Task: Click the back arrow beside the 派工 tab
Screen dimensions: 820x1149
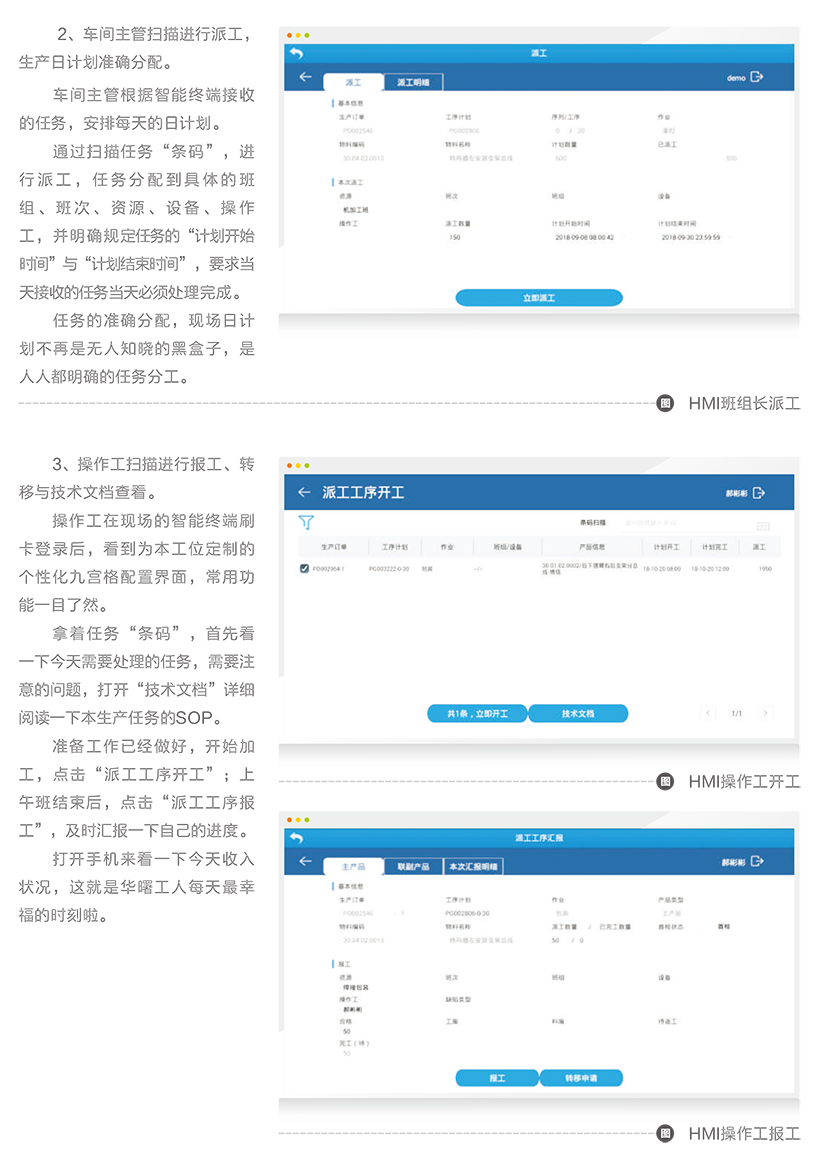Action: pos(305,78)
